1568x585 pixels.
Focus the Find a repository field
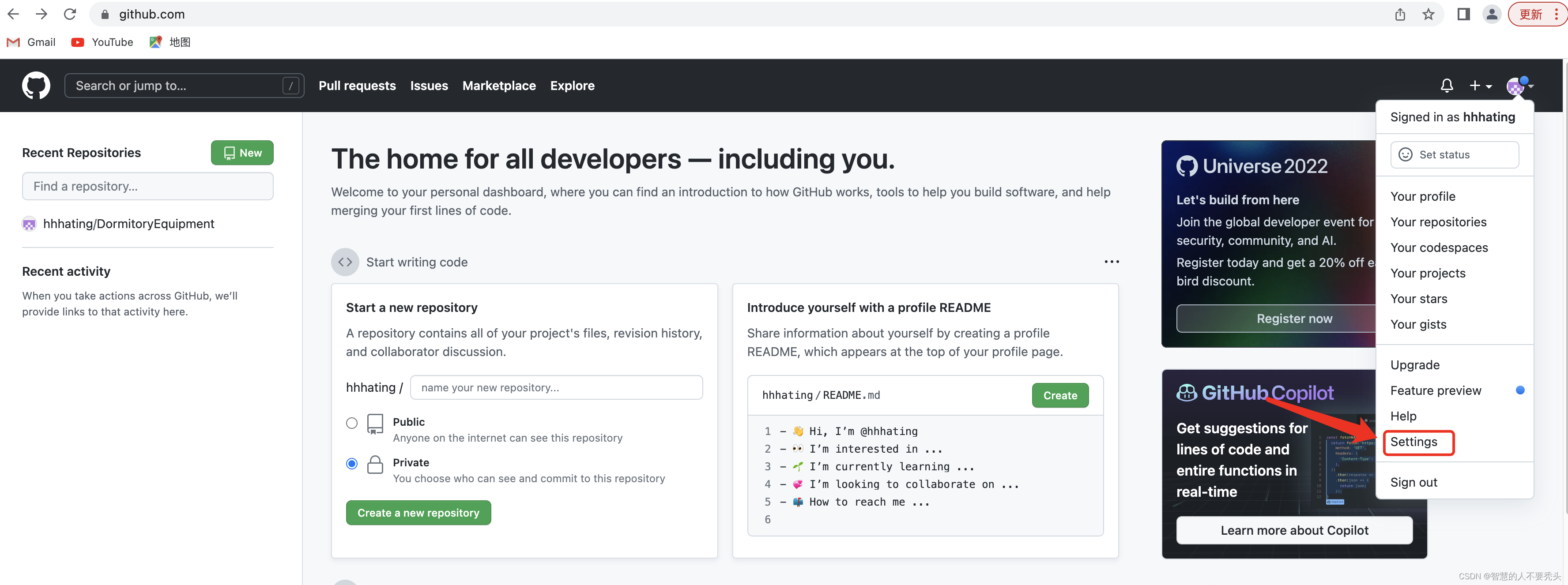[x=147, y=186]
